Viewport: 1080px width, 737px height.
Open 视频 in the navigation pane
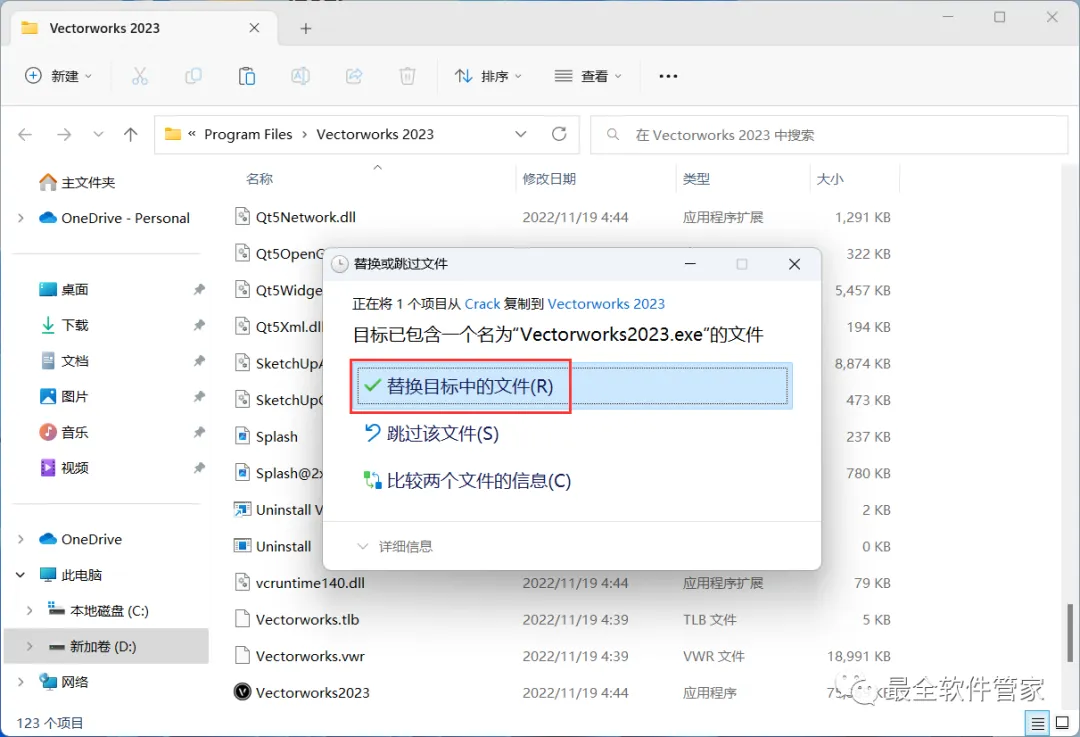[x=64, y=468]
